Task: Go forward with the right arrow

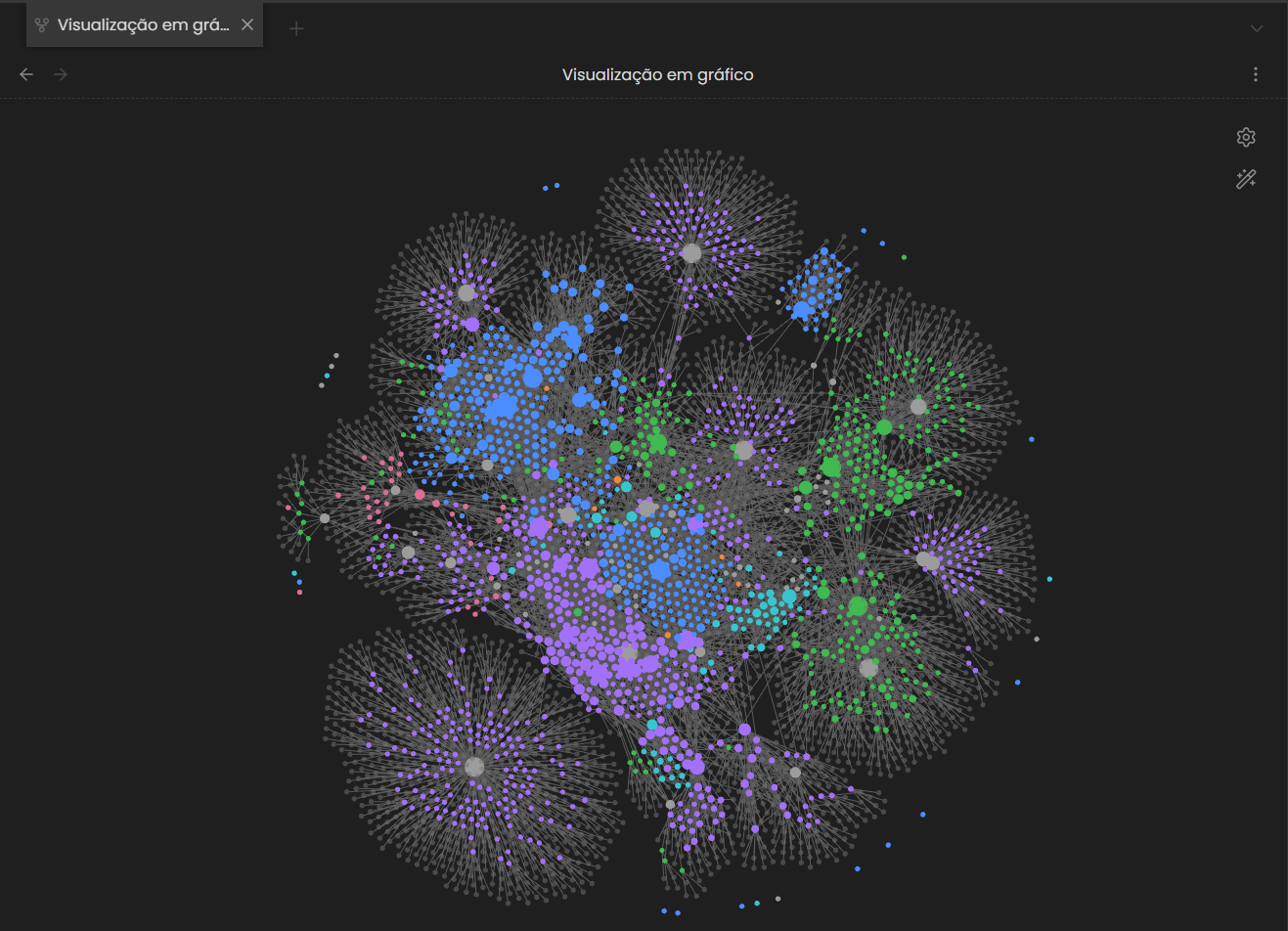Action: pyautogui.click(x=61, y=74)
